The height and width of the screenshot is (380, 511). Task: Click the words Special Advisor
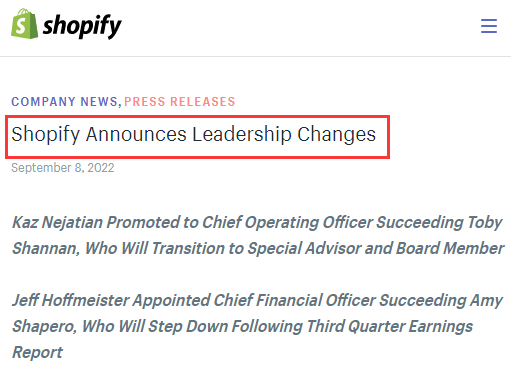pyautogui.click(x=304, y=248)
